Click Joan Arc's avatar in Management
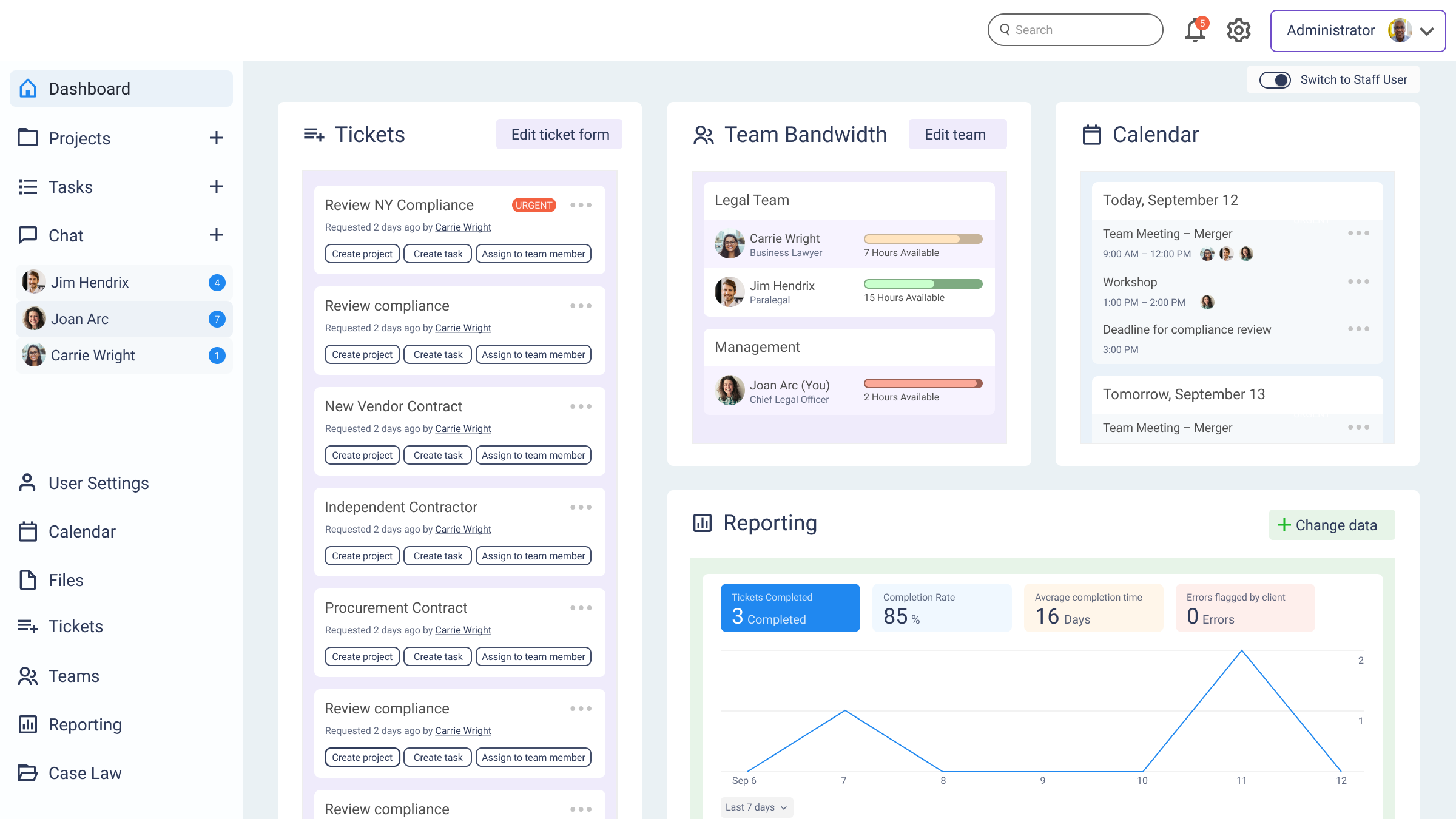 730,390
